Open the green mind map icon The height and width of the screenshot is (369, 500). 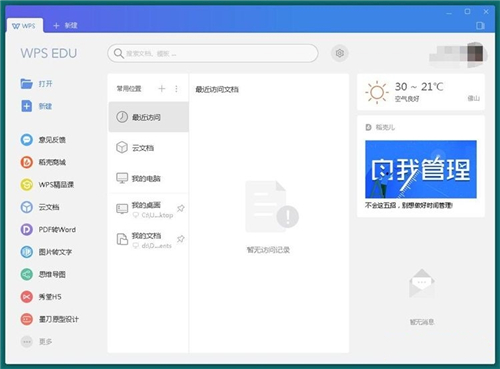[x=27, y=274]
